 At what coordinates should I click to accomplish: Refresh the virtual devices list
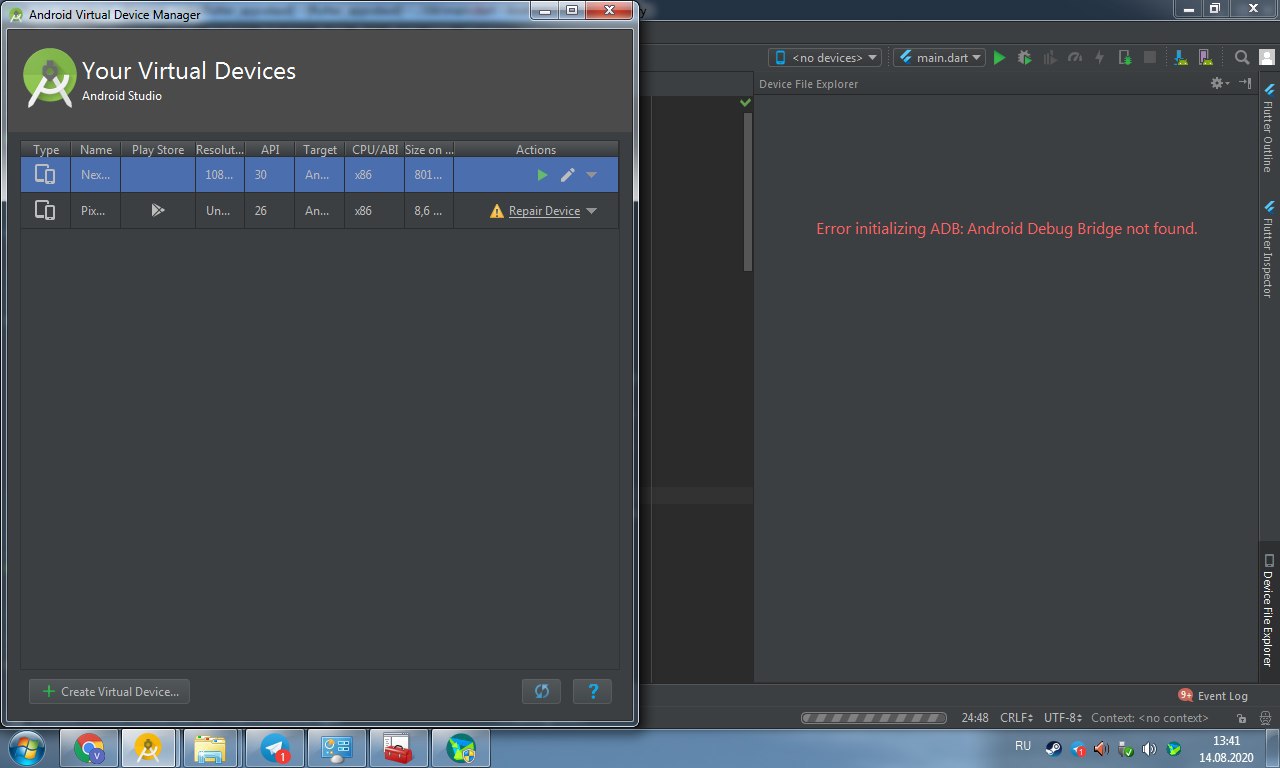click(541, 691)
